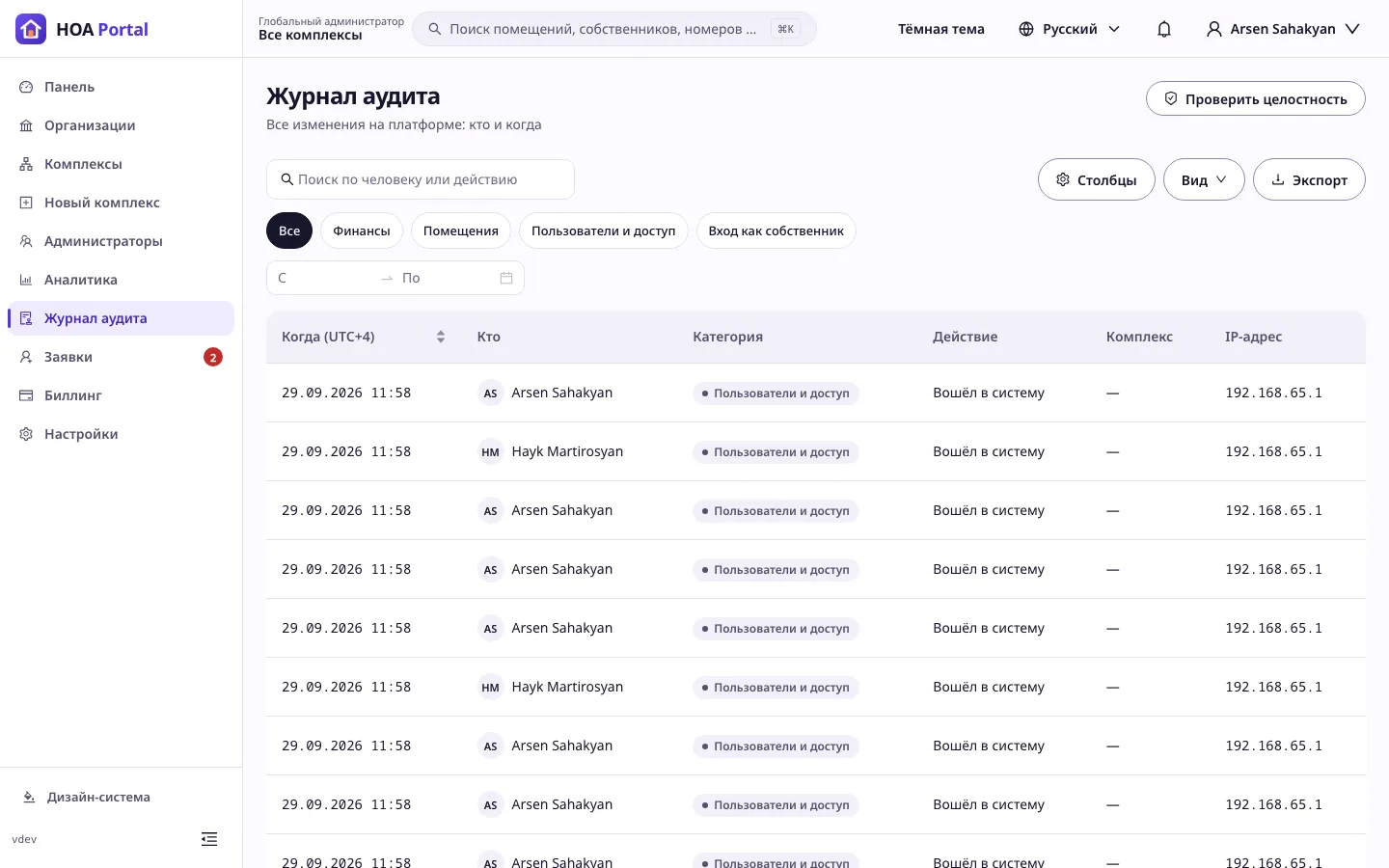Click the Организации building icon

click(26, 125)
